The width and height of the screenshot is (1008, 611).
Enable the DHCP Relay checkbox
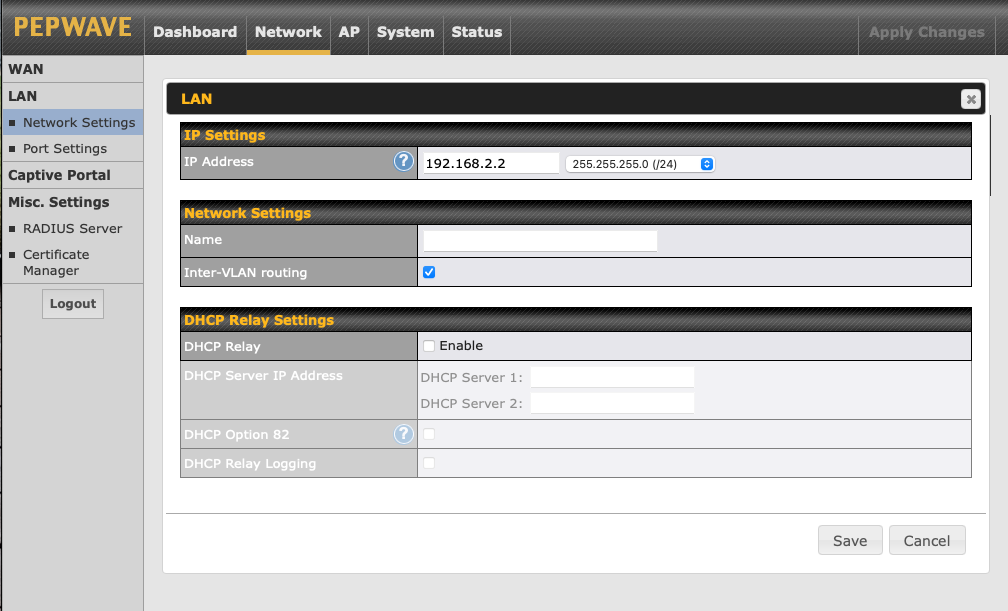tap(429, 346)
